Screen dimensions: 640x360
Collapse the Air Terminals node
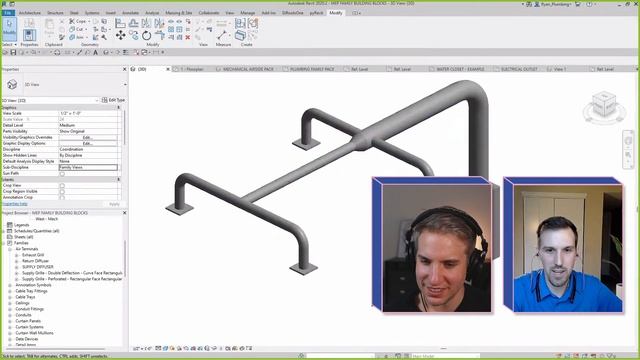[10, 249]
